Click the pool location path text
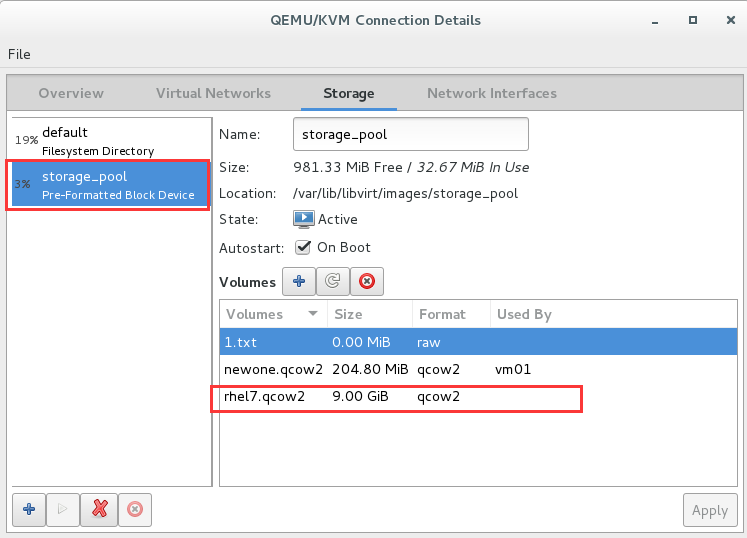This screenshot has width=747, height=538. 405,193
